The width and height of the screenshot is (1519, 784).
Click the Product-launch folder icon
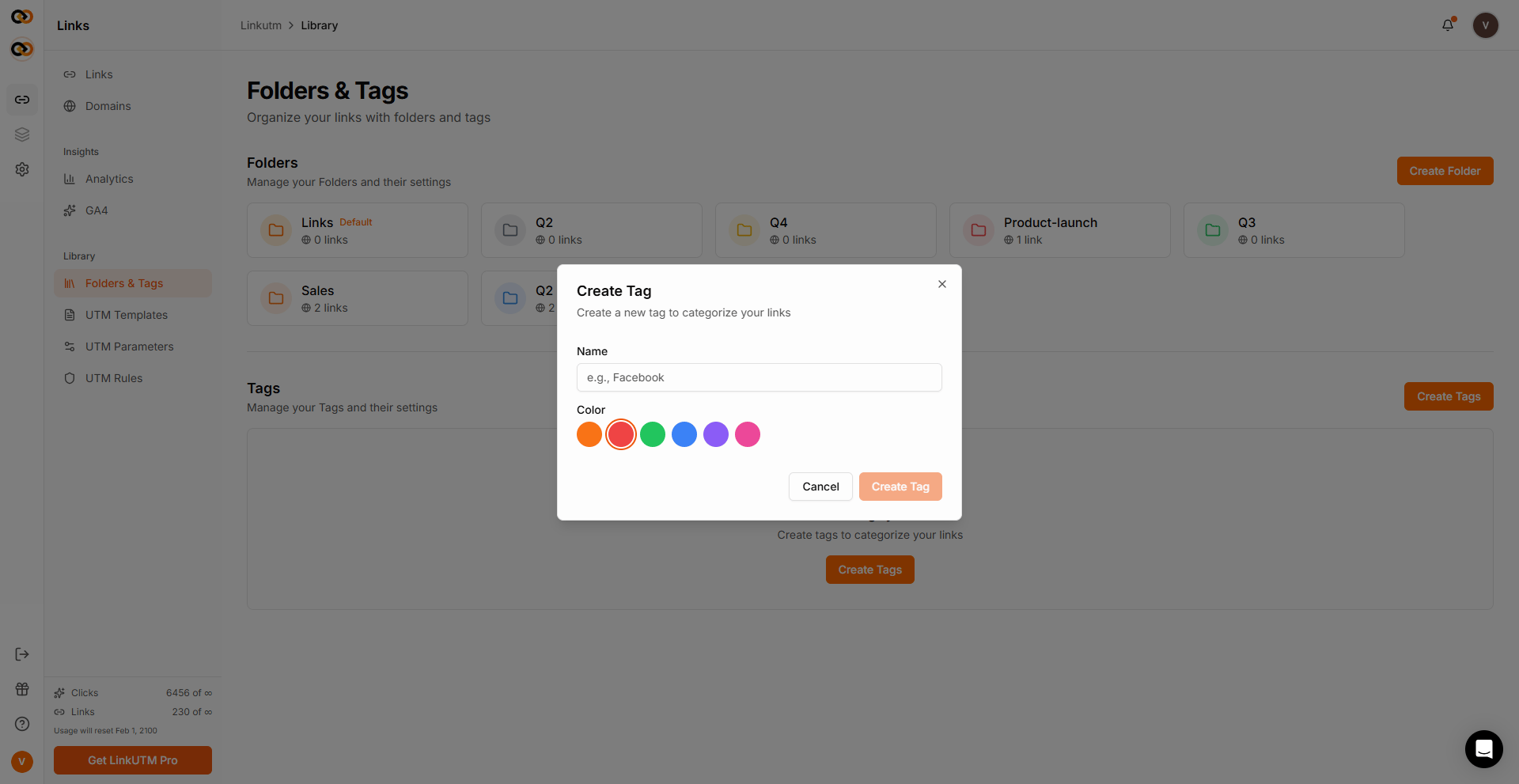coord(979,230)
